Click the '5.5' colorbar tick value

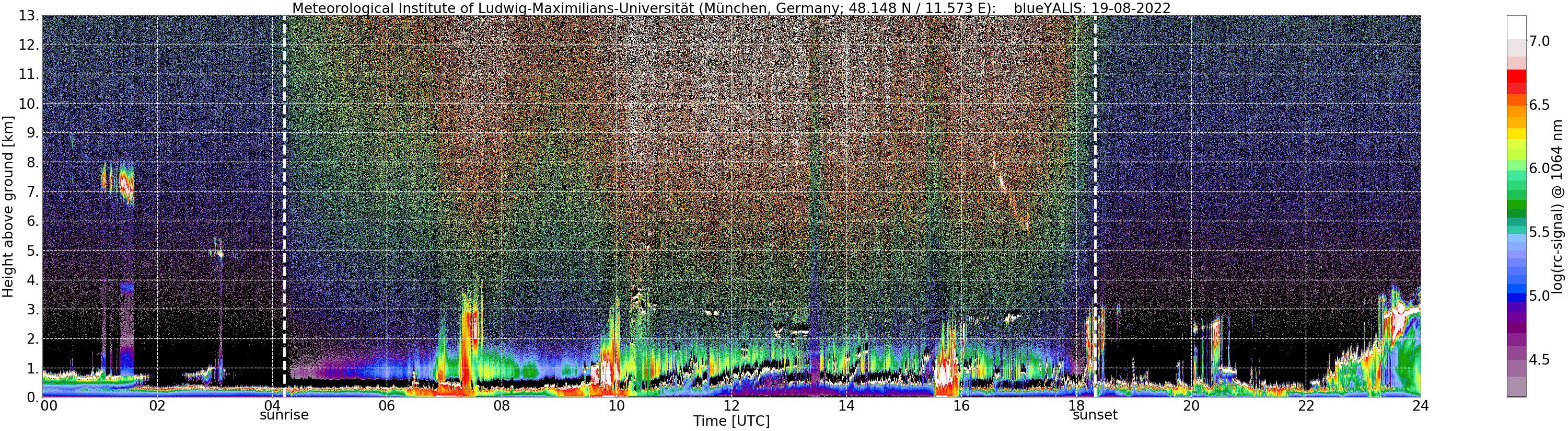coord(1539,232)
